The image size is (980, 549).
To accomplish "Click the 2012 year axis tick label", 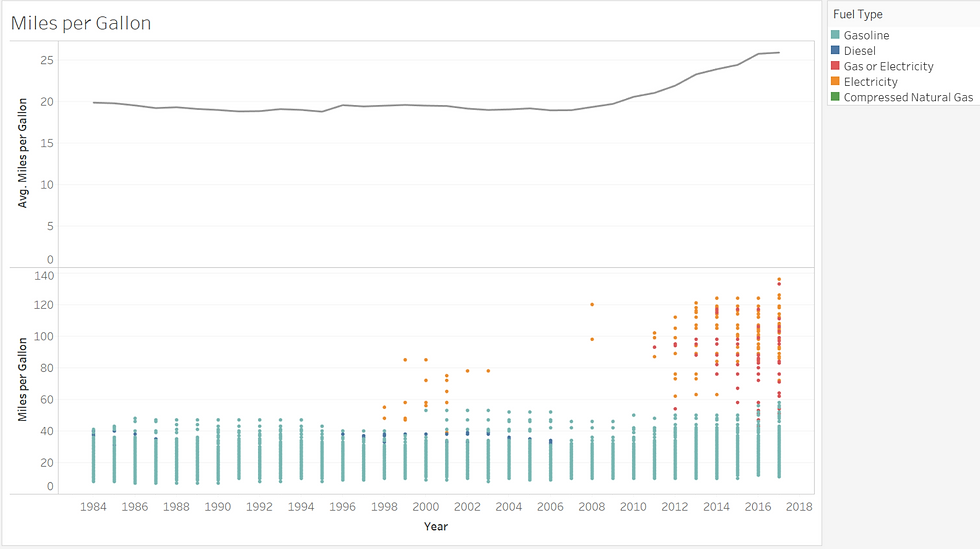I will (x=675, y=506).
